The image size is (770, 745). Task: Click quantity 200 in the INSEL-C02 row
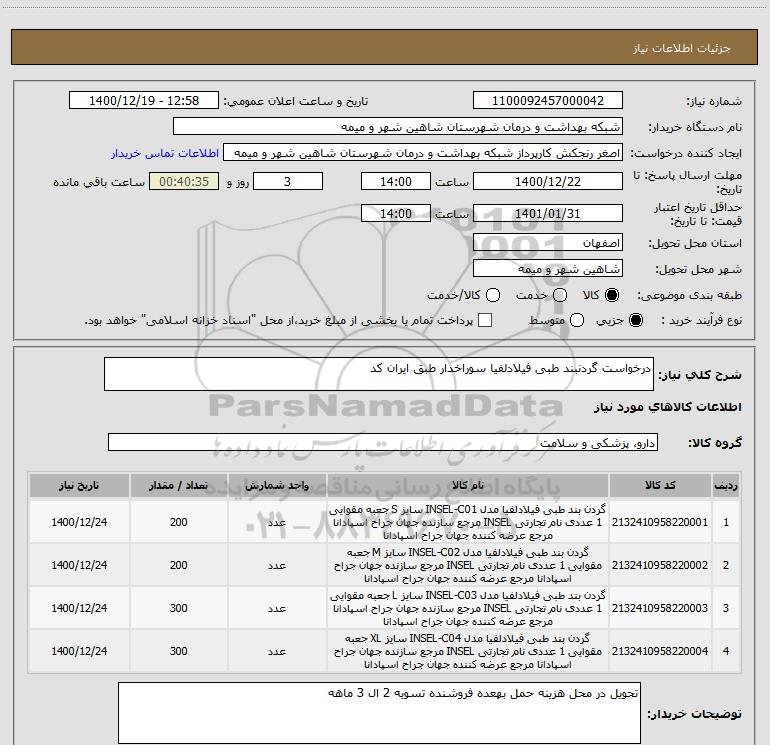(179, 565)
